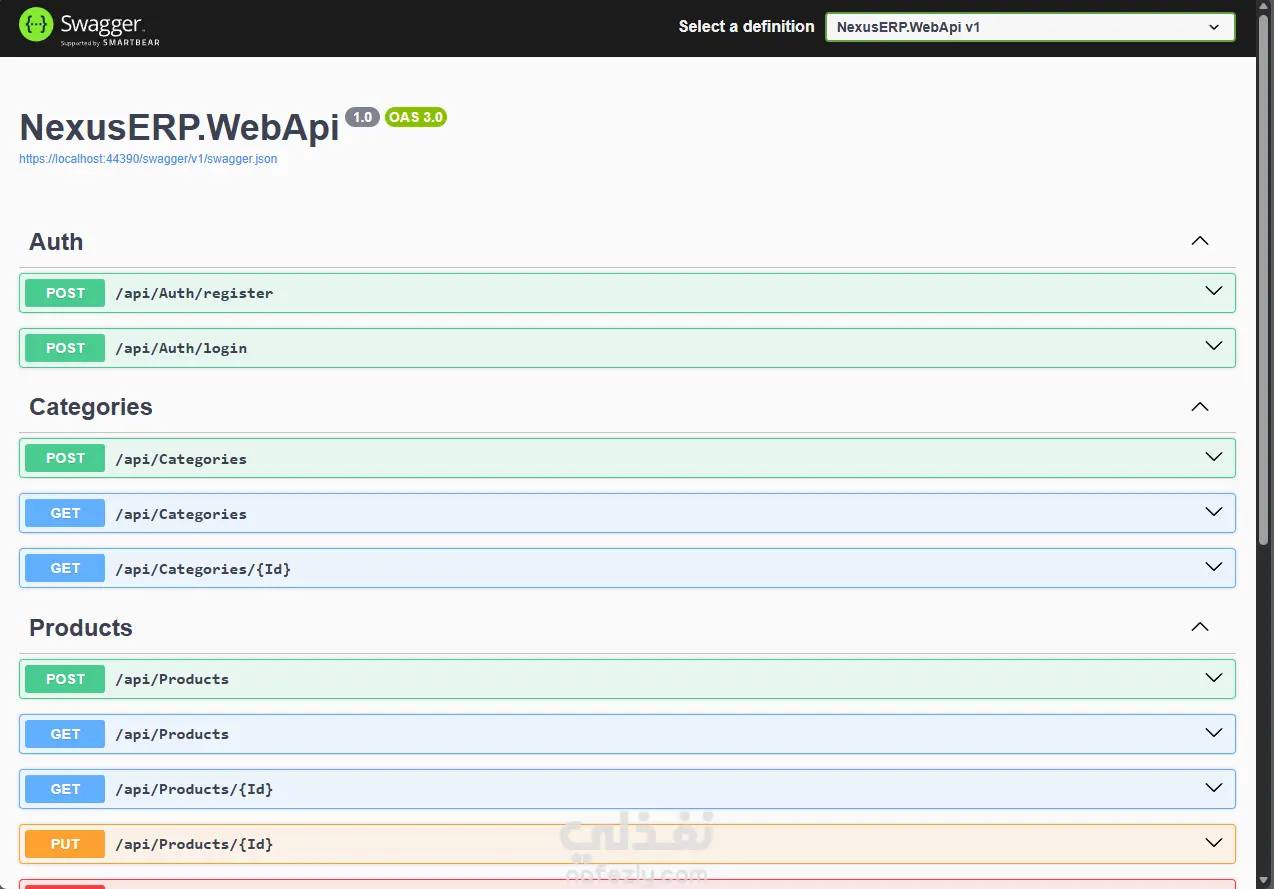Click path text in GET /api/Products/{Id} row
The image size is (1274, 889).
point(194,789)
